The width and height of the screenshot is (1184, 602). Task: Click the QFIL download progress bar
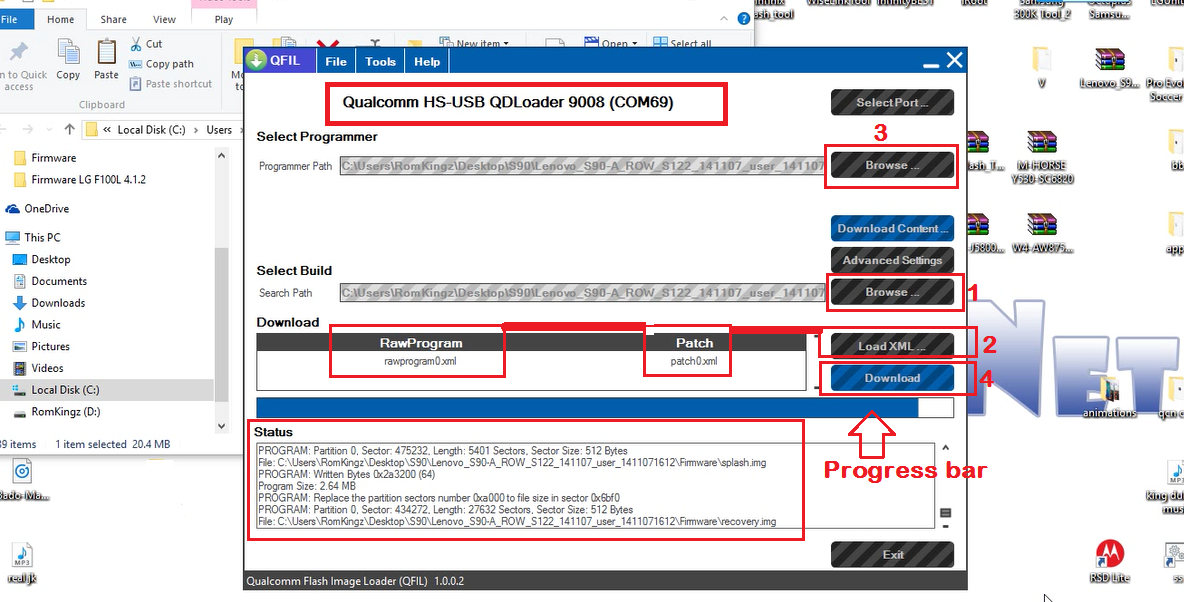coord(605,408)
